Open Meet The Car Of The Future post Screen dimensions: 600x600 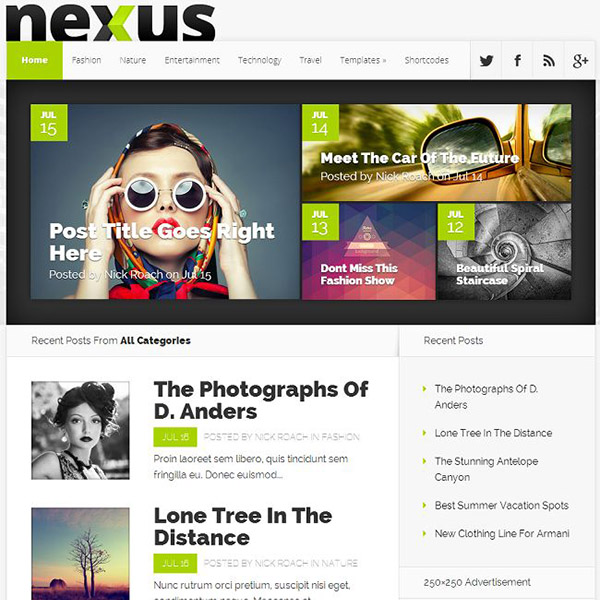point(419,158)
